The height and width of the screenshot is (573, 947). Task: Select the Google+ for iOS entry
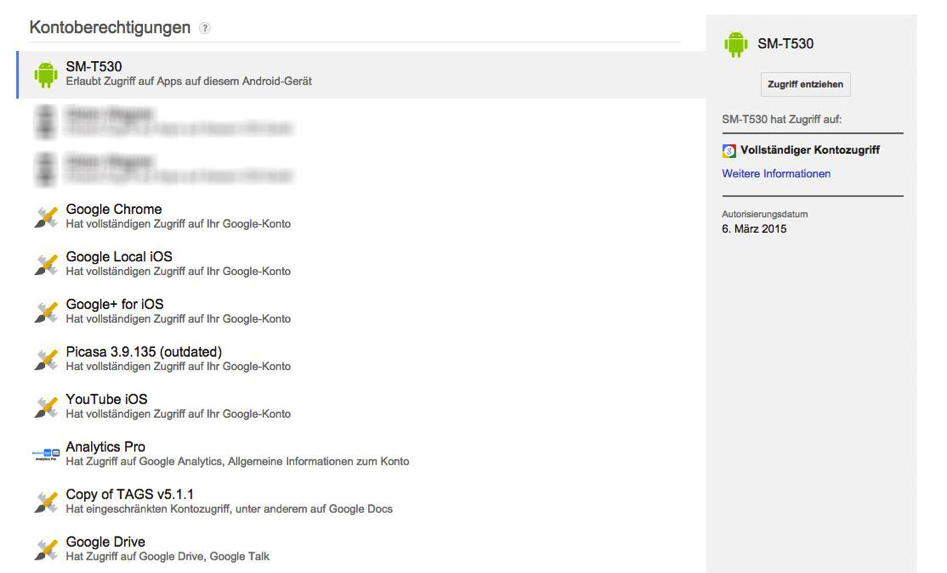pos(361,312)
